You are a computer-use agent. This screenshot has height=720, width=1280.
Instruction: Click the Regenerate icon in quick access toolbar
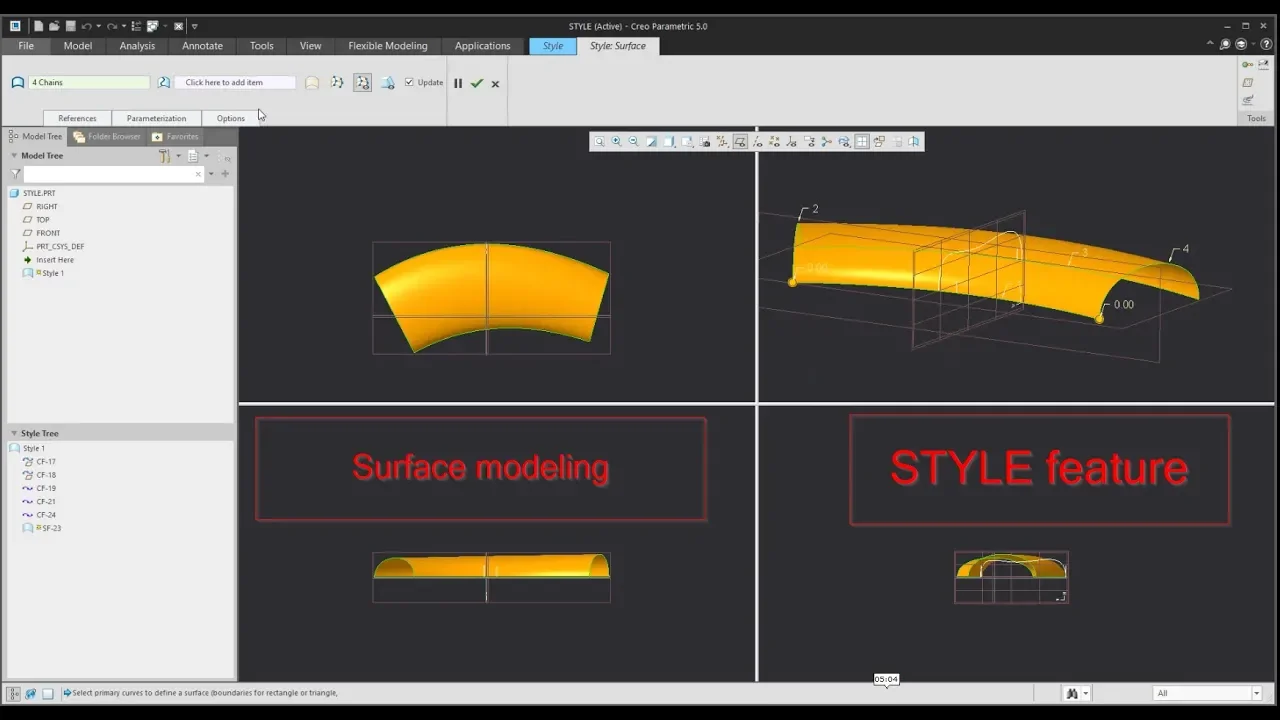click(x=136, y=26)
